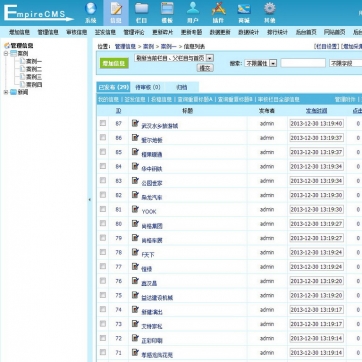Open 管理信息 in the secondary menu bar
The width and height of the screenshot is (362, 362).
(48, 32)
